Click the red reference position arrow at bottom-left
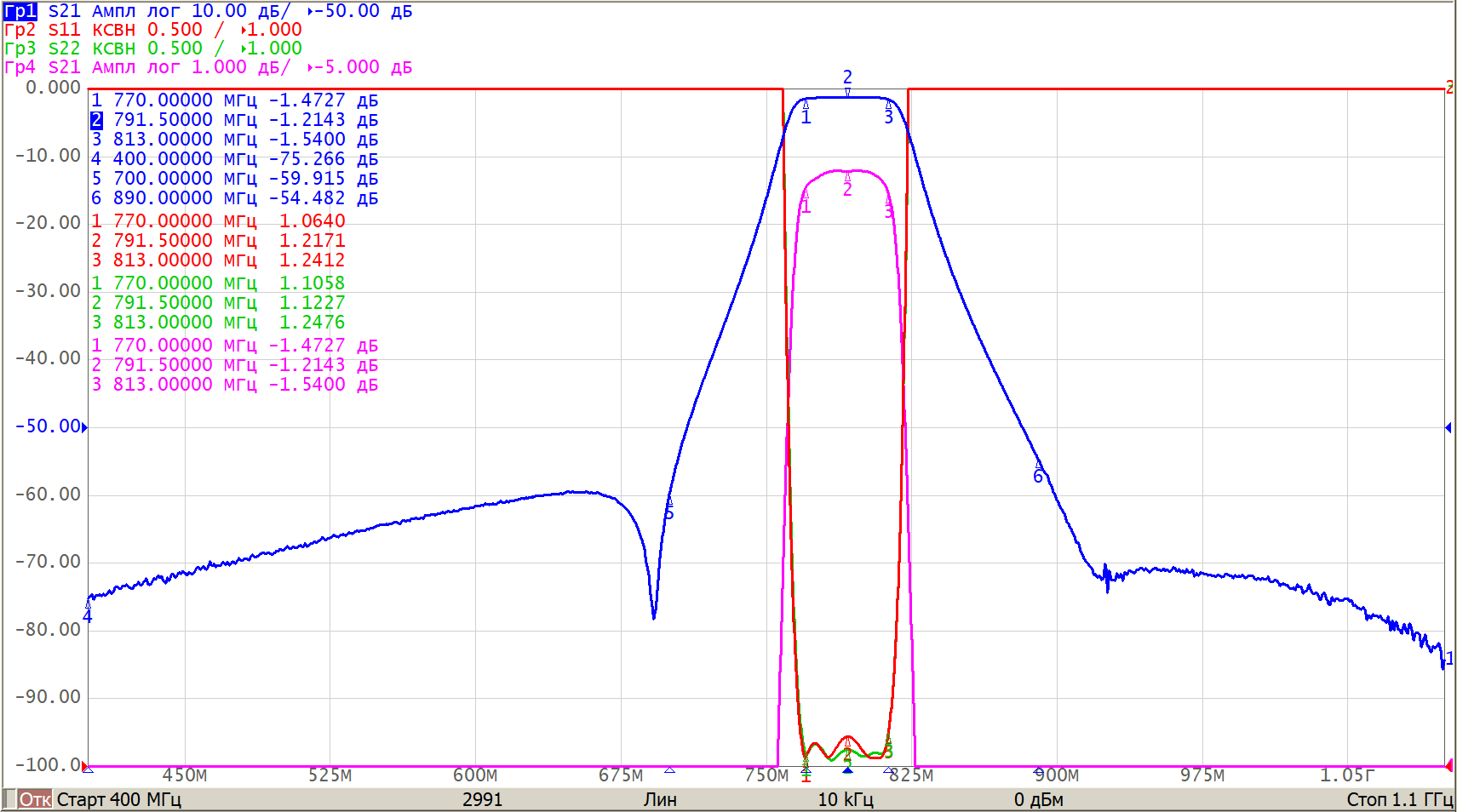 pos(88,767)
